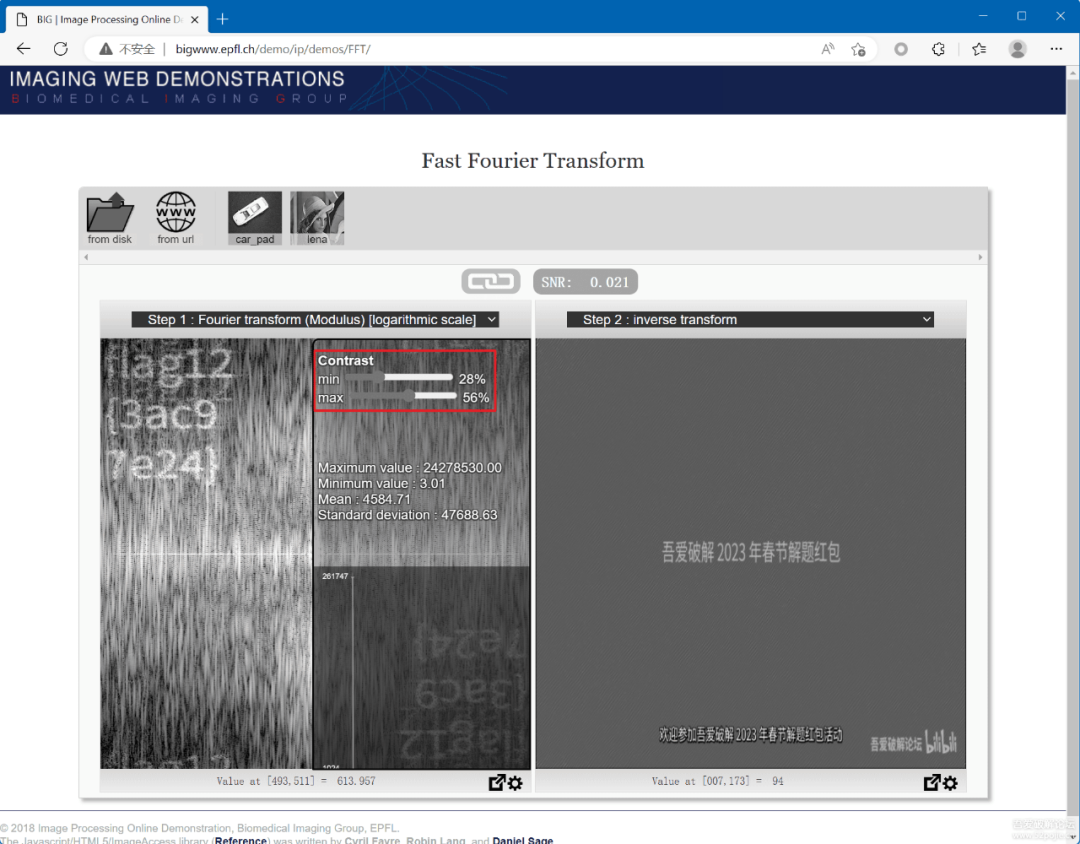Open the Daniel Sage link
The image size is (1080, 844).
(522, 840)
